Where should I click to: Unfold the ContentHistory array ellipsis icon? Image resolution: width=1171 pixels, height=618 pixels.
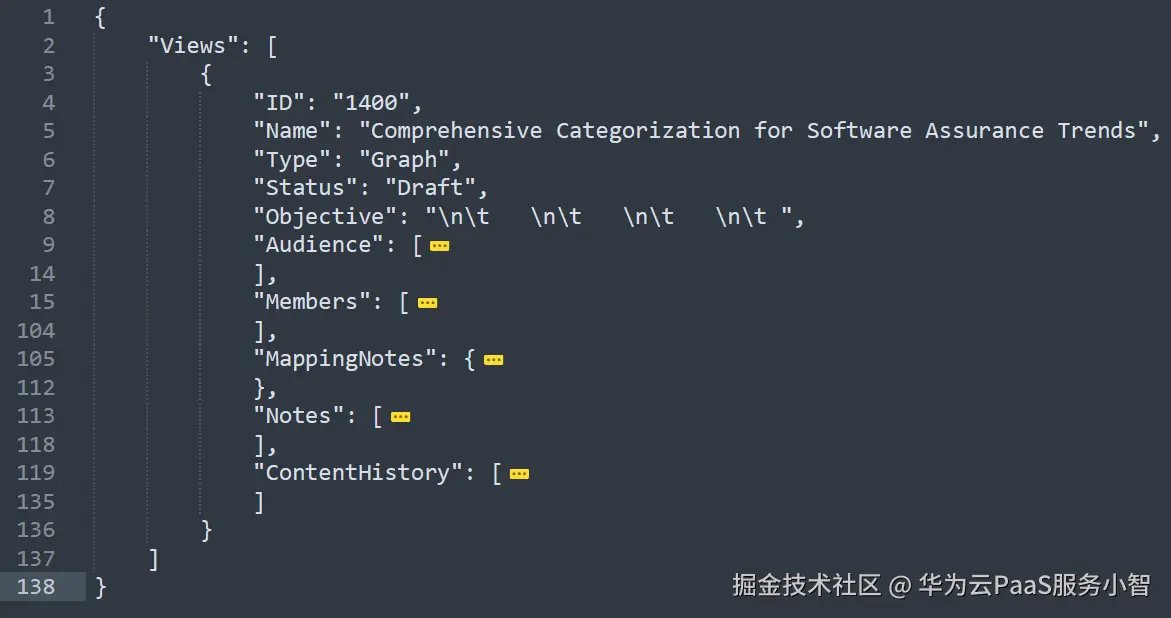(x=519, y=474)
